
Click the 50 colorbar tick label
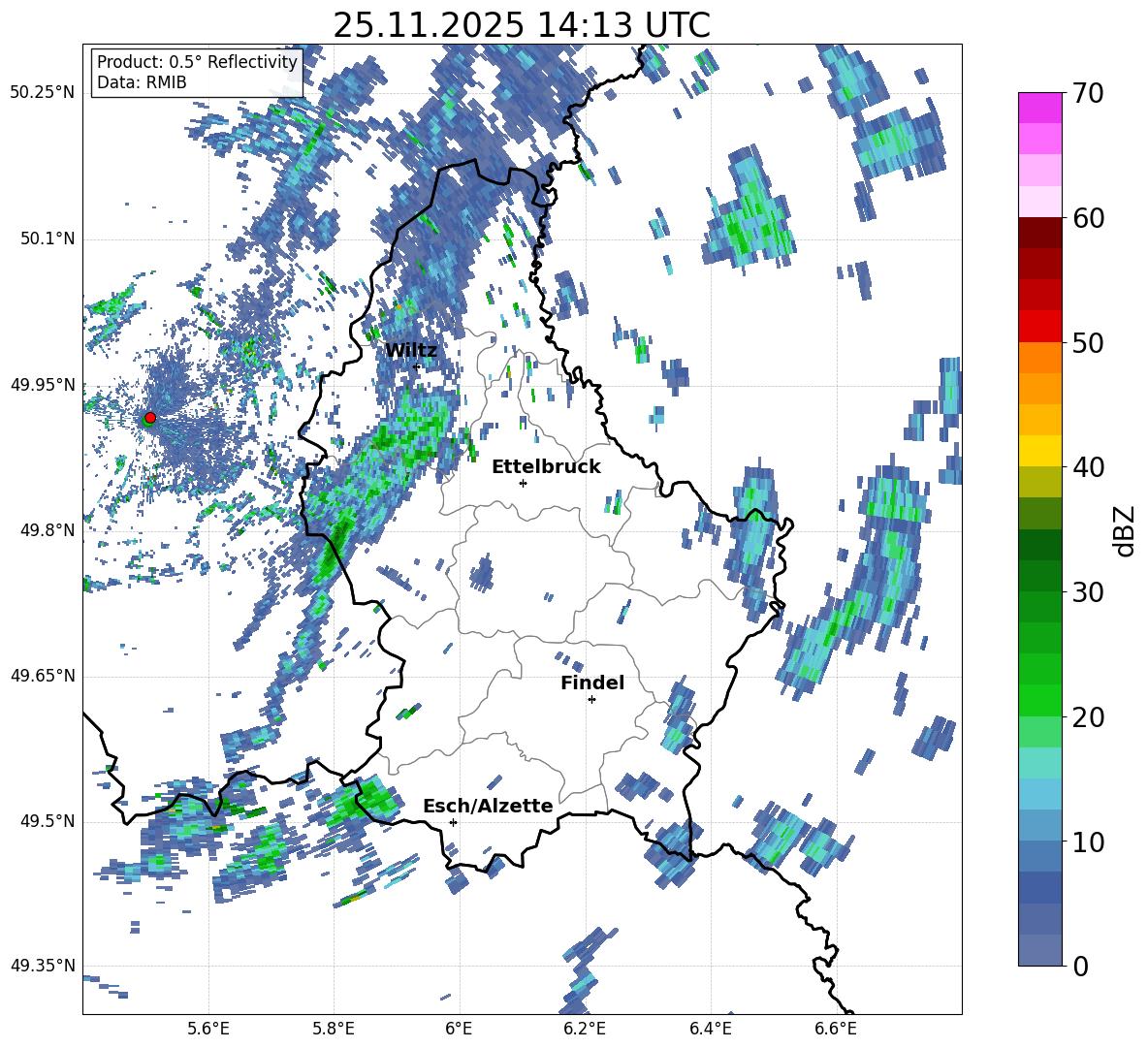point(1088,342)
